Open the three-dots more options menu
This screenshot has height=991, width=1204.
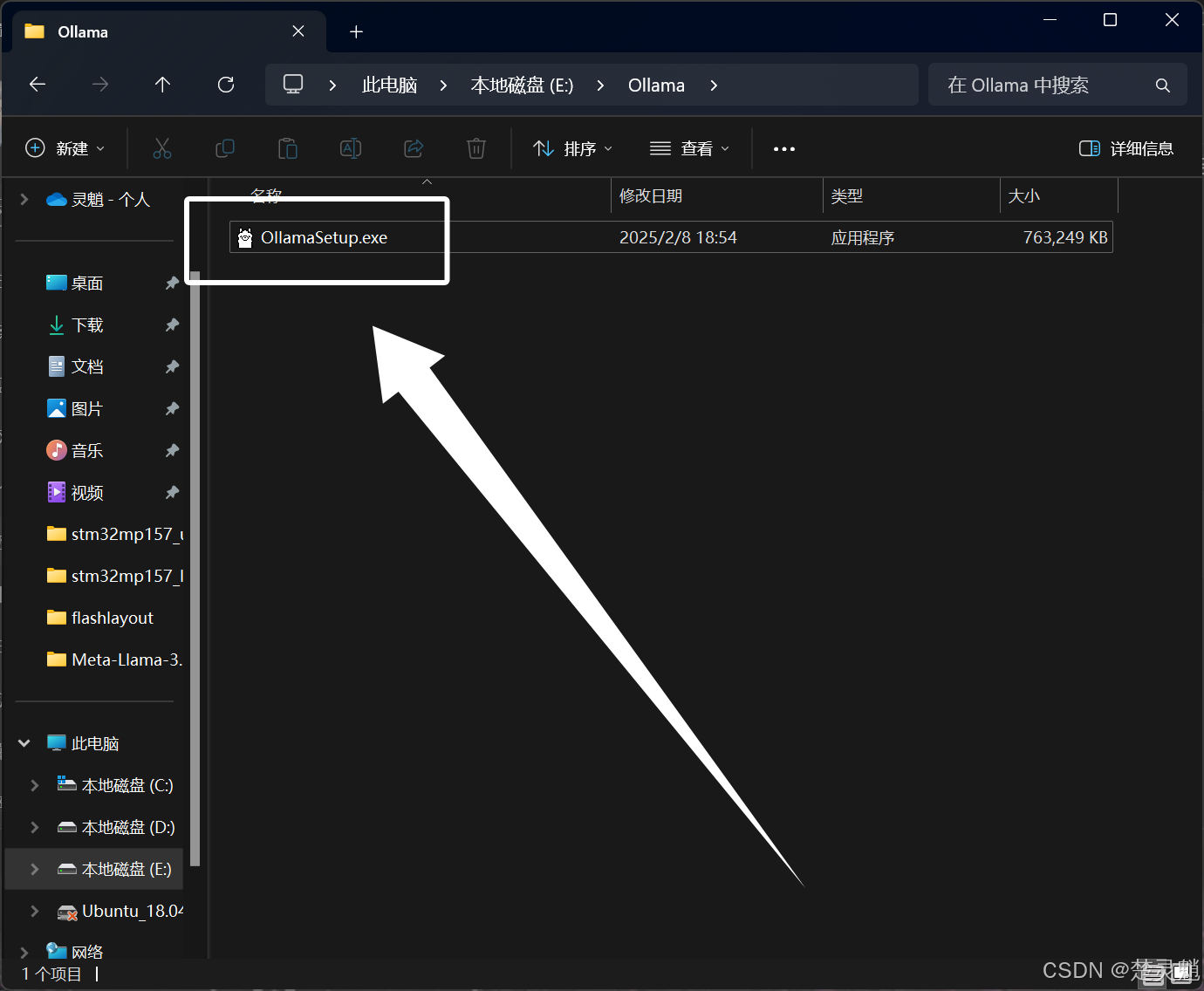point(784,149)
